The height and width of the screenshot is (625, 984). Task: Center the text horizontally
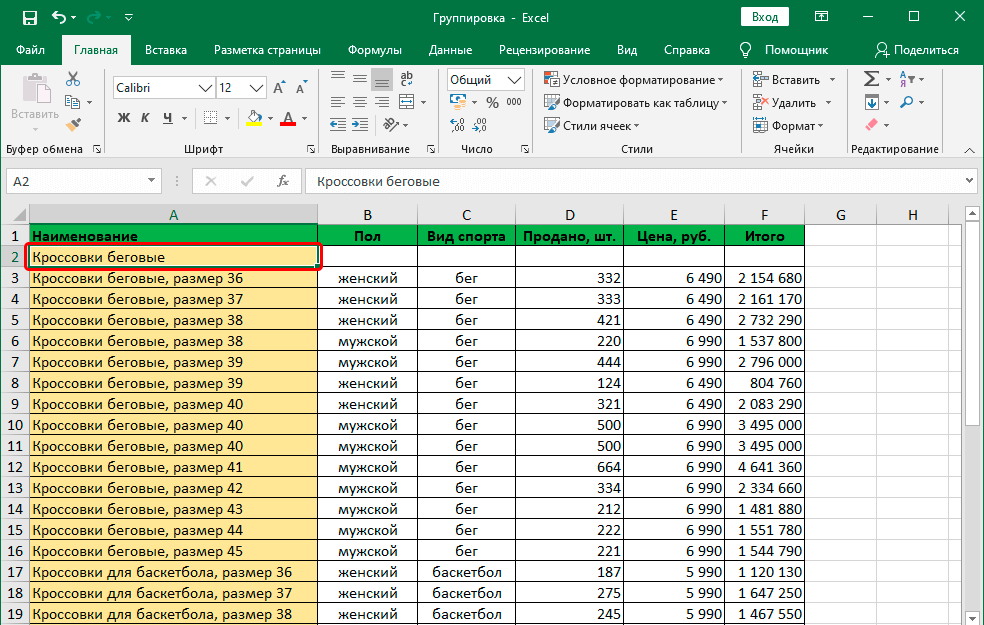[360, 102]
